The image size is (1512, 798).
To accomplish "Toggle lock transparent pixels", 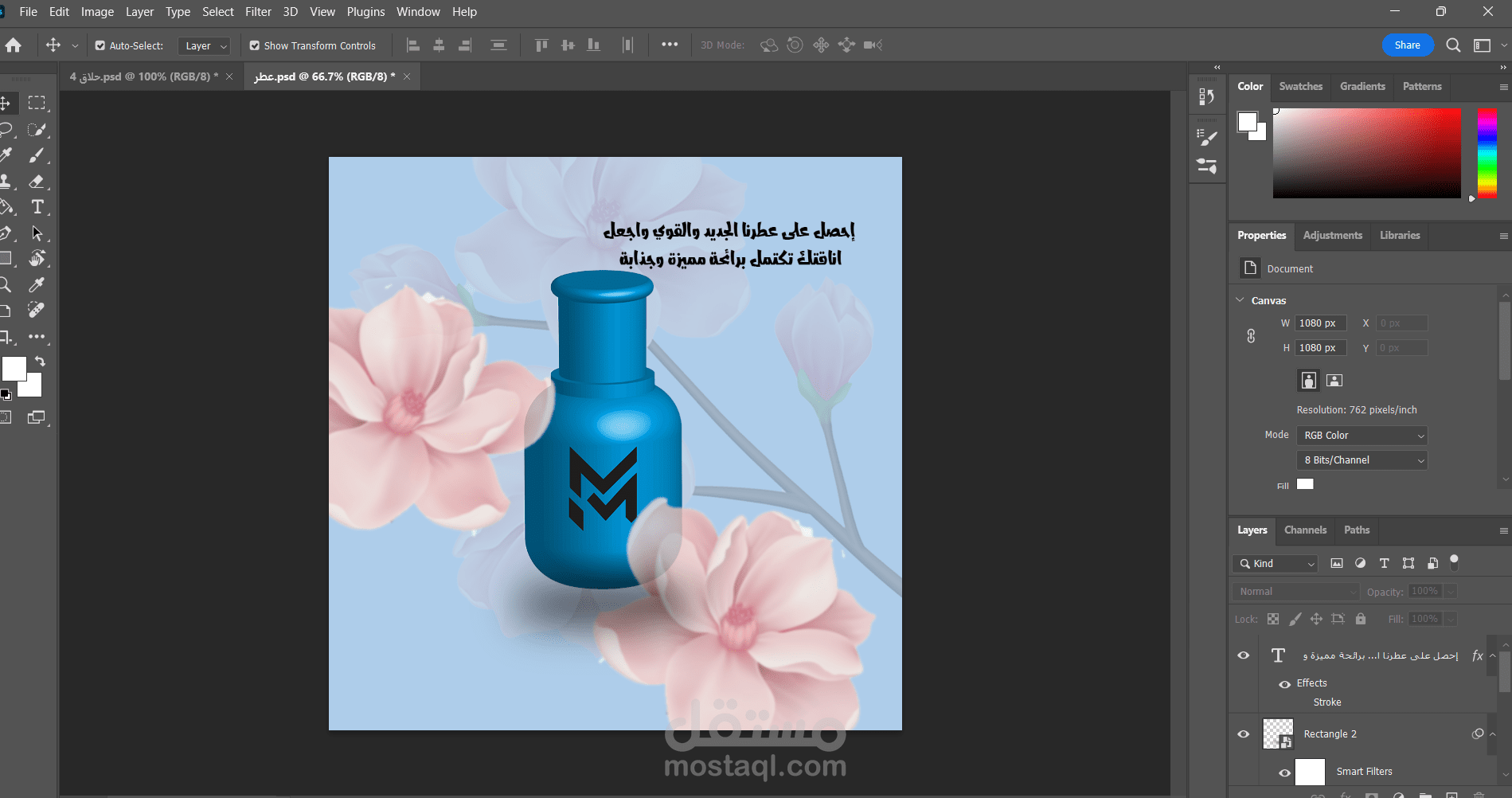I will click(1273, 619).
